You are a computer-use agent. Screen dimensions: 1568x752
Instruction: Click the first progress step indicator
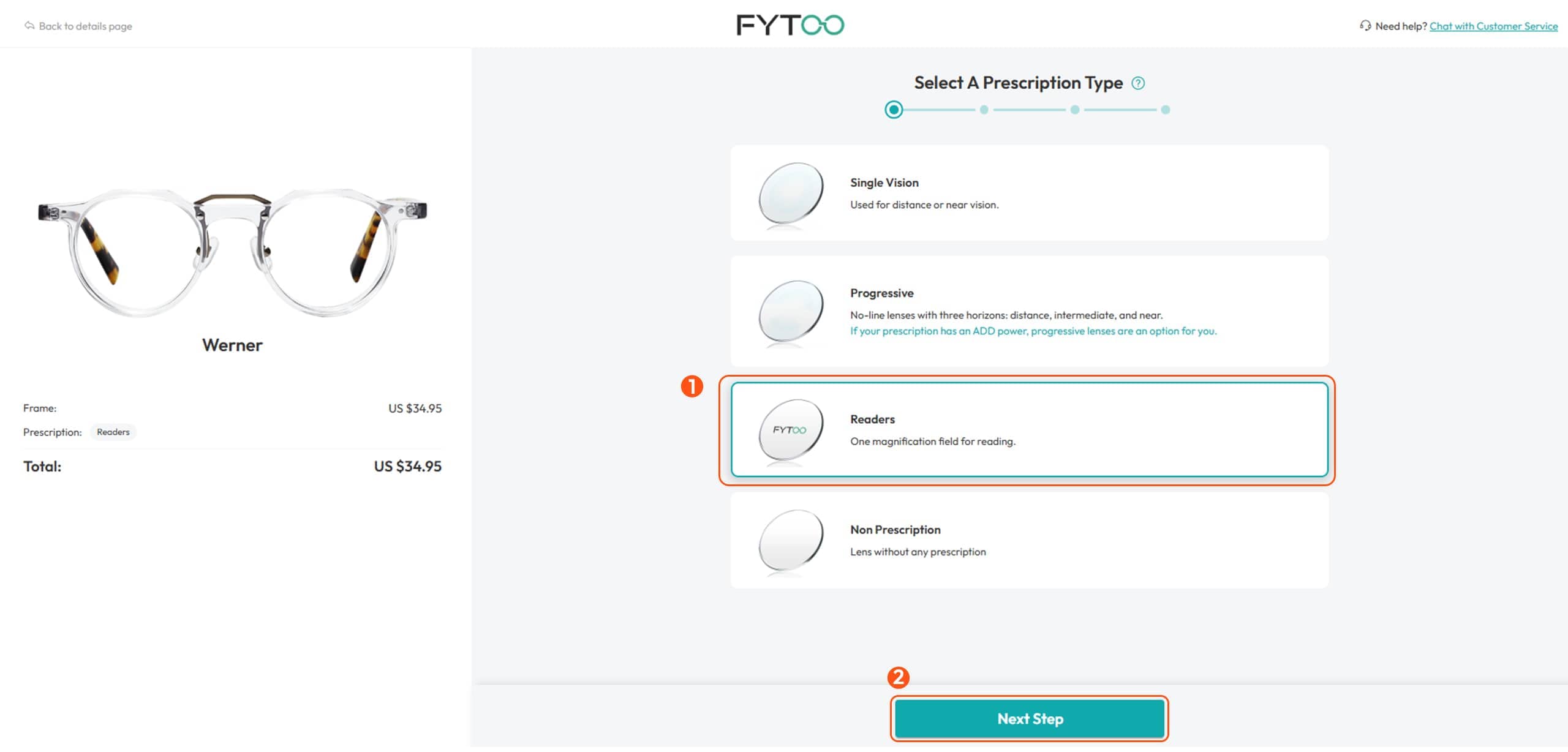[x=894, y=110]
